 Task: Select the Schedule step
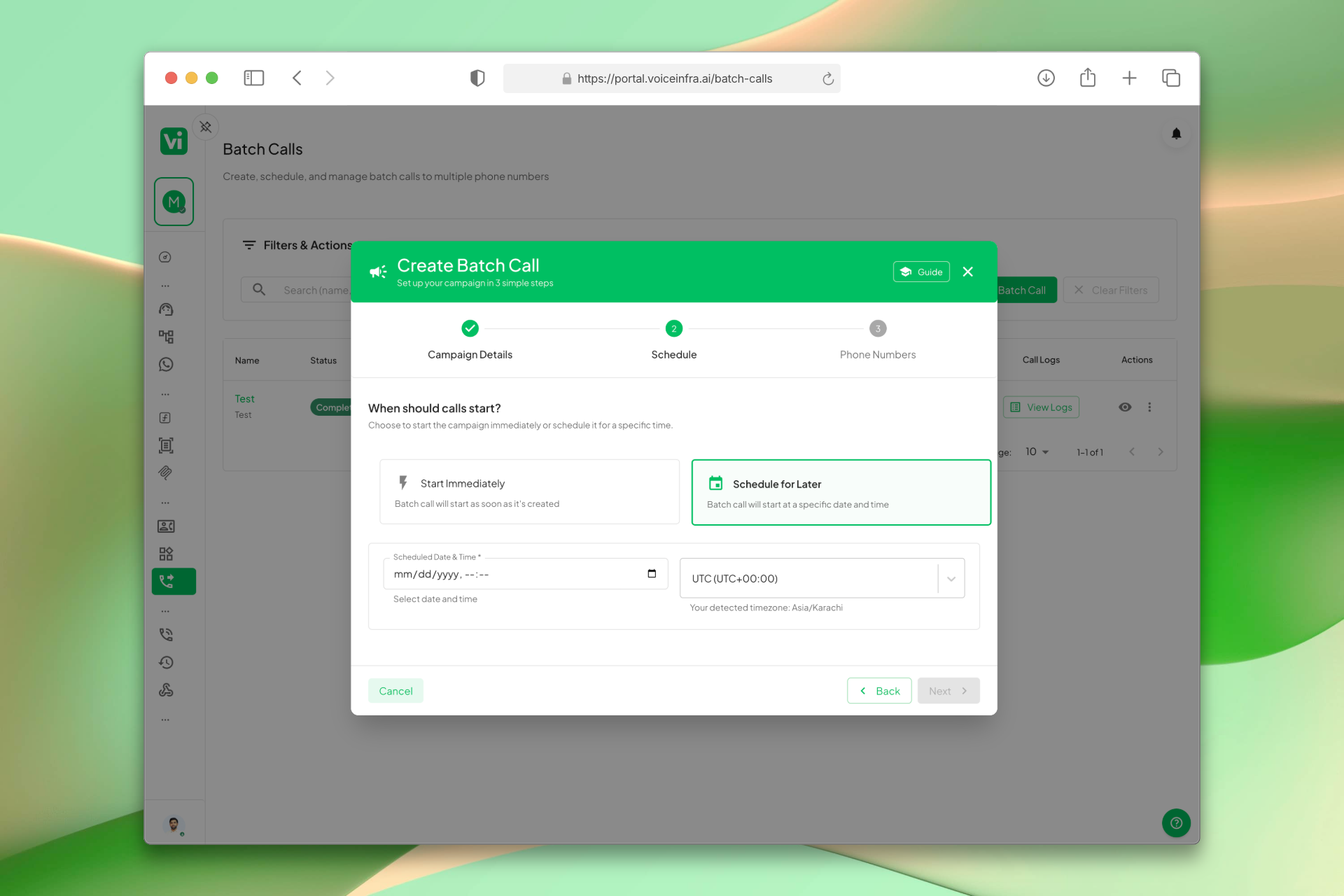[x=673, y=340]
